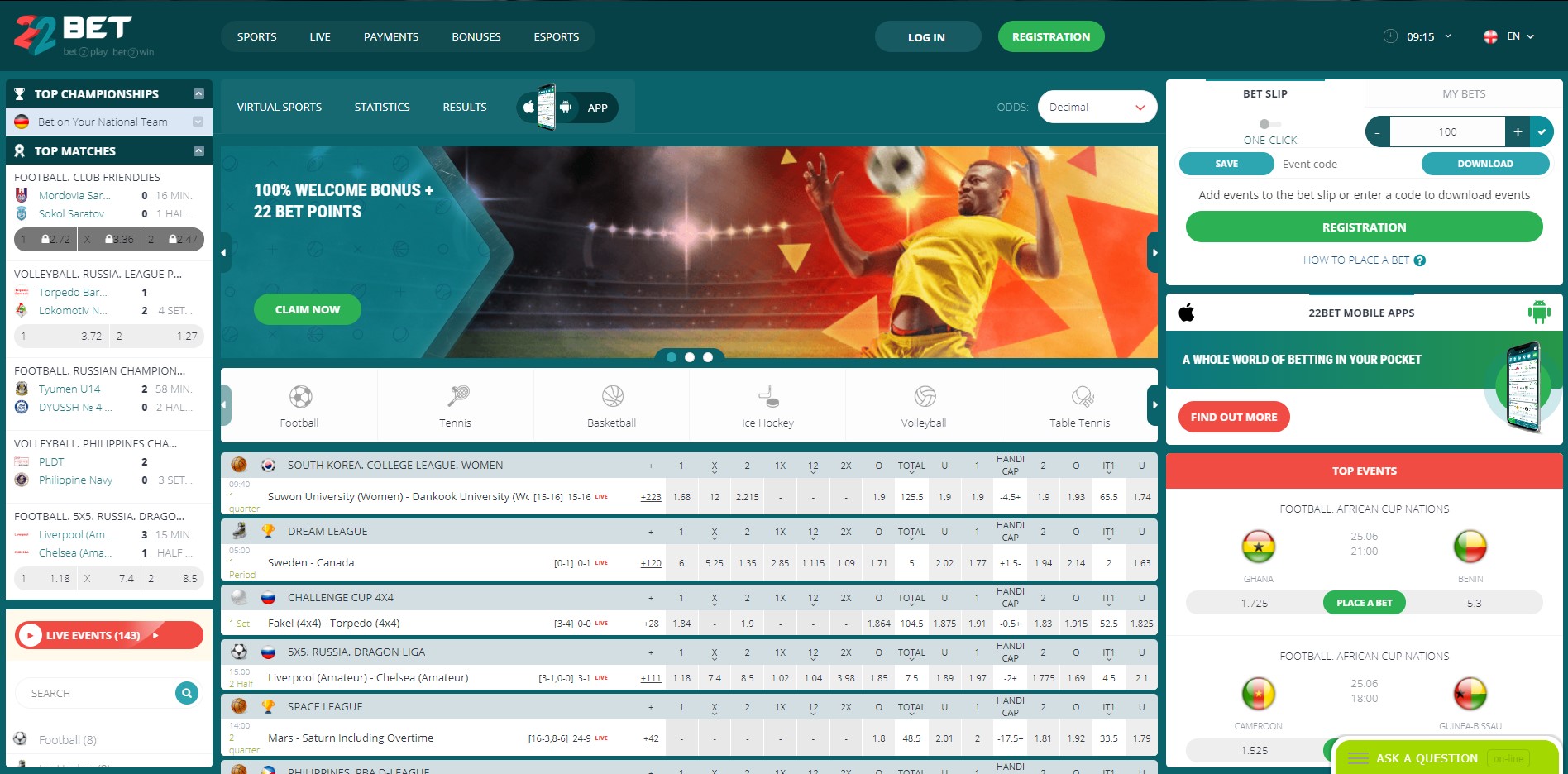Switch to the My Bets tab

click(x=1464, y=93)
